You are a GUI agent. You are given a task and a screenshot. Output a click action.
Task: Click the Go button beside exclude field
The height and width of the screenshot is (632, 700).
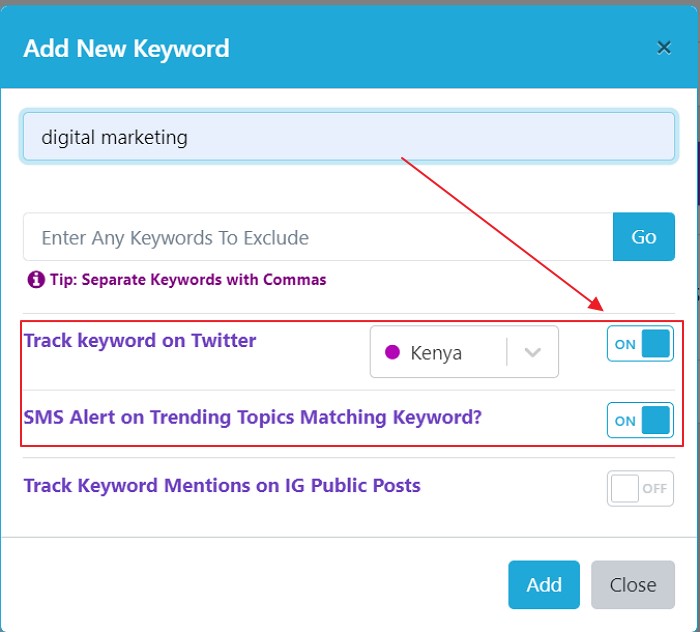643,237
